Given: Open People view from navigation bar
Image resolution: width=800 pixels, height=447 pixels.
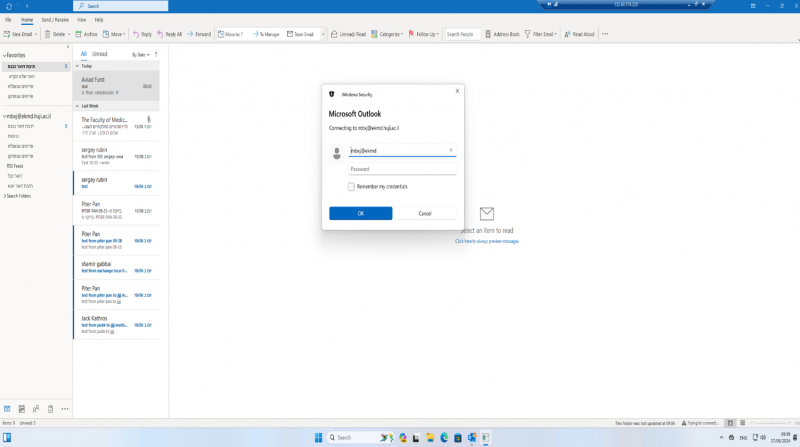Looking at the screenshot, I should [36, 409].
